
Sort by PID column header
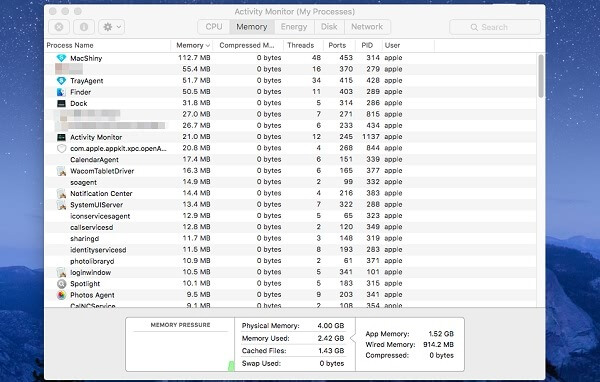tap(369, 45)
